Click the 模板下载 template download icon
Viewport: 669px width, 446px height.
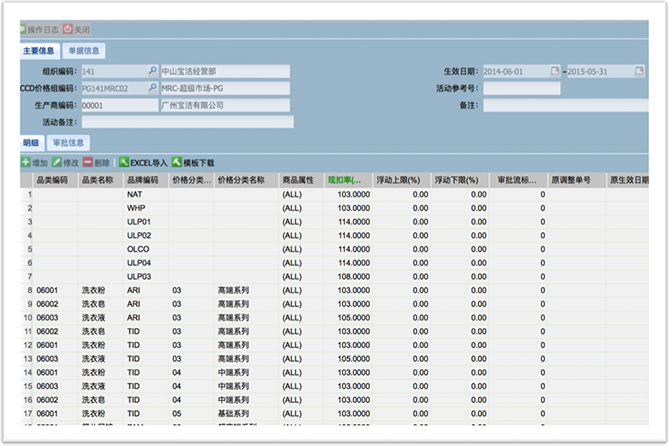point(177,162)
